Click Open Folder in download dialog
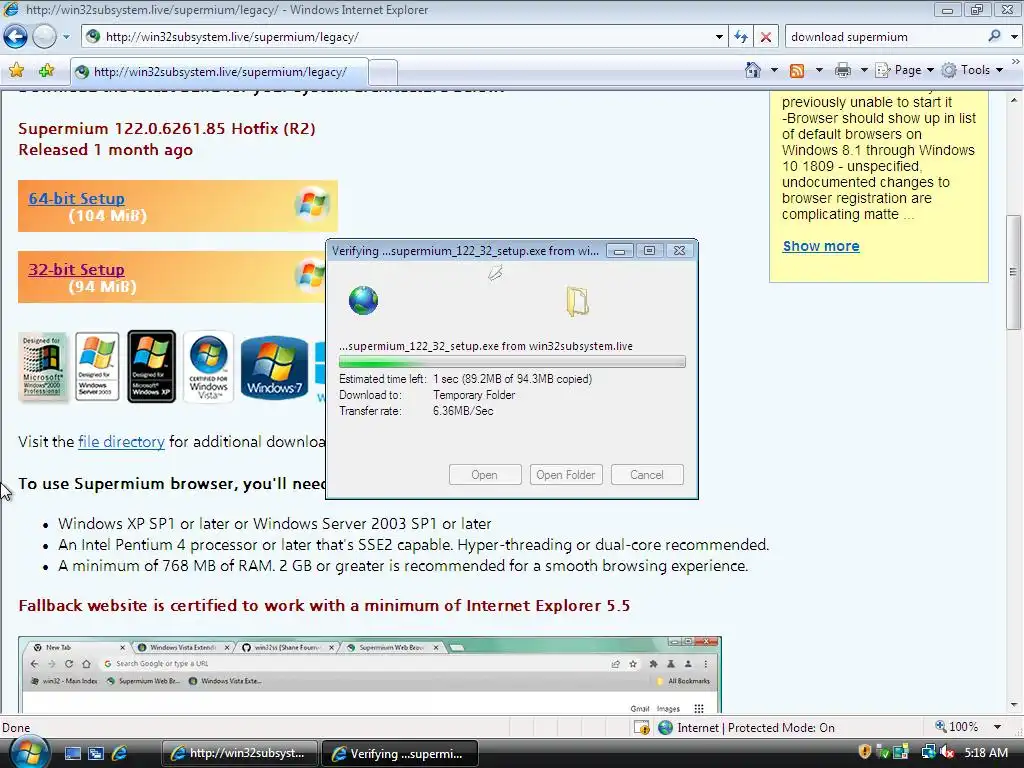 point(566,475)
